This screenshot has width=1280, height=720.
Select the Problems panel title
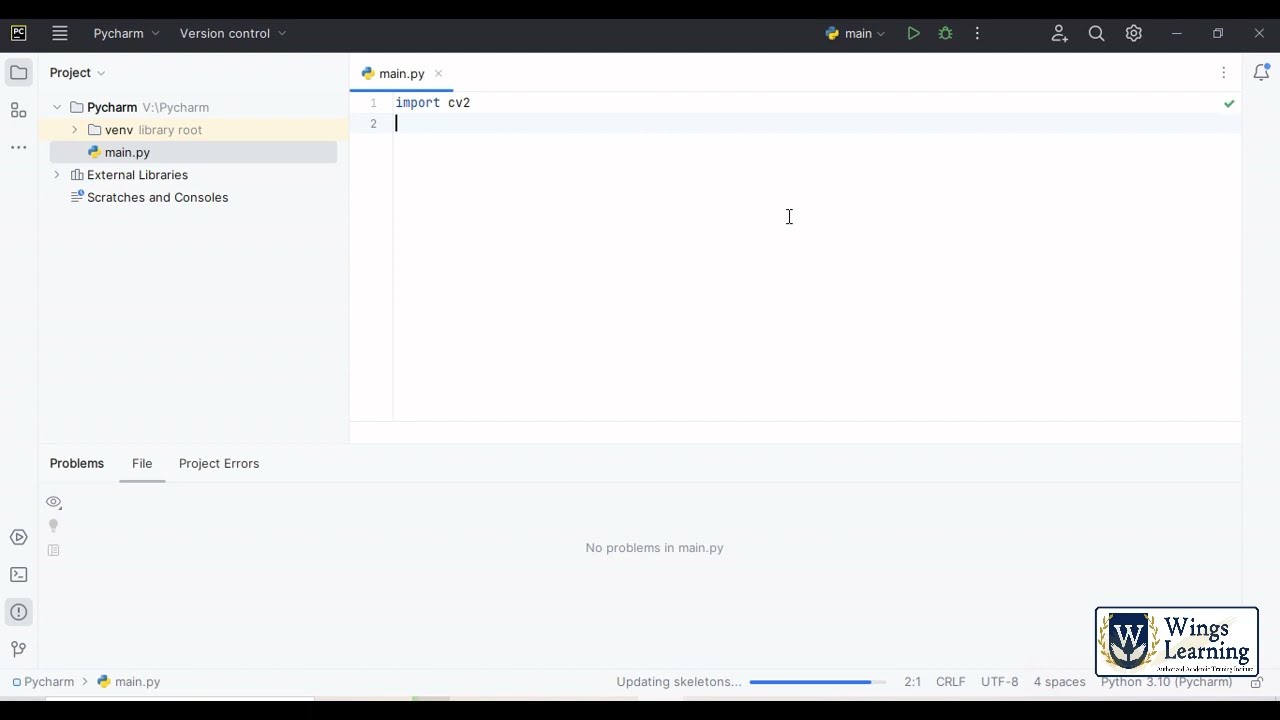tap(77, 463)
